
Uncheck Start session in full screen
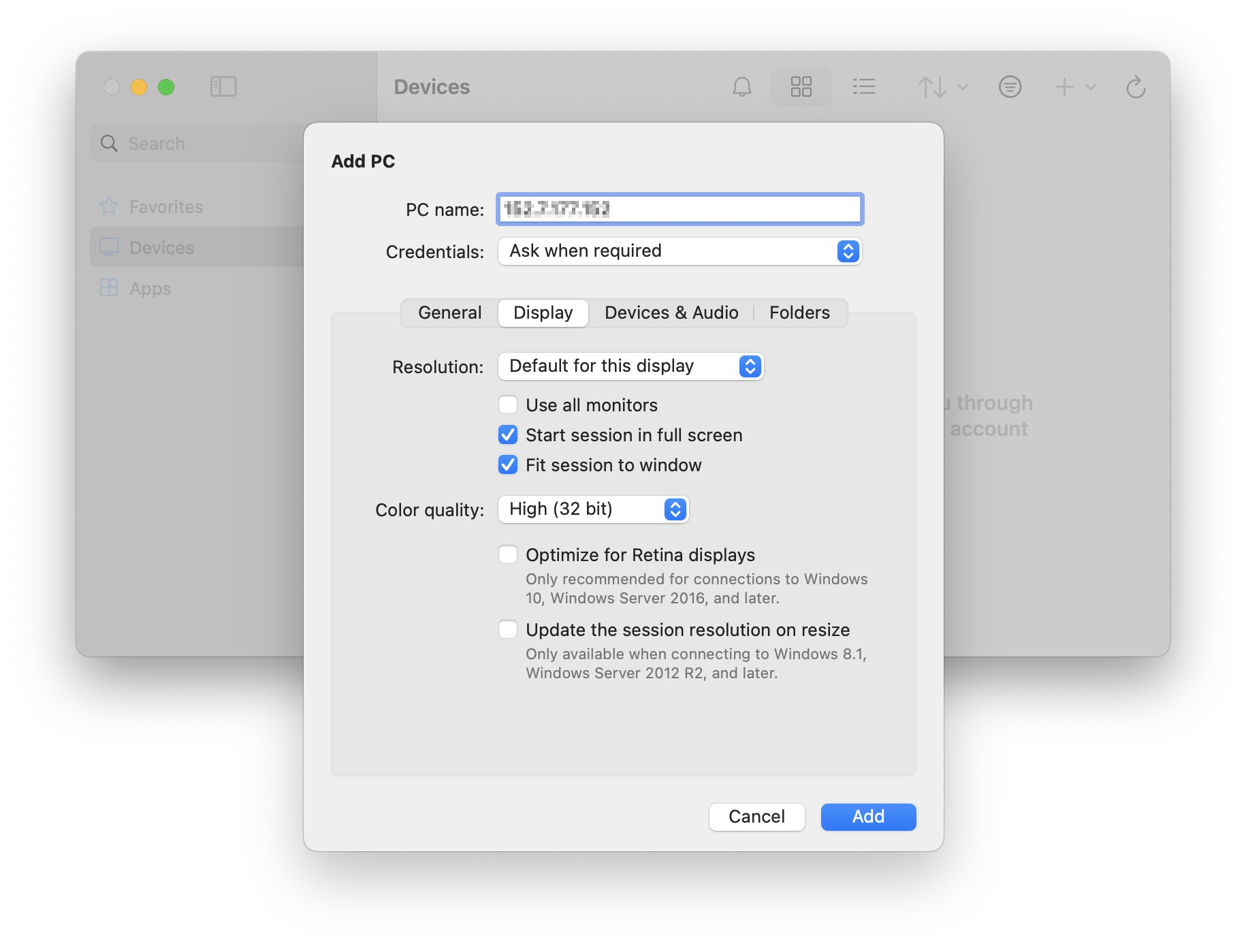[x=508, y=435]
